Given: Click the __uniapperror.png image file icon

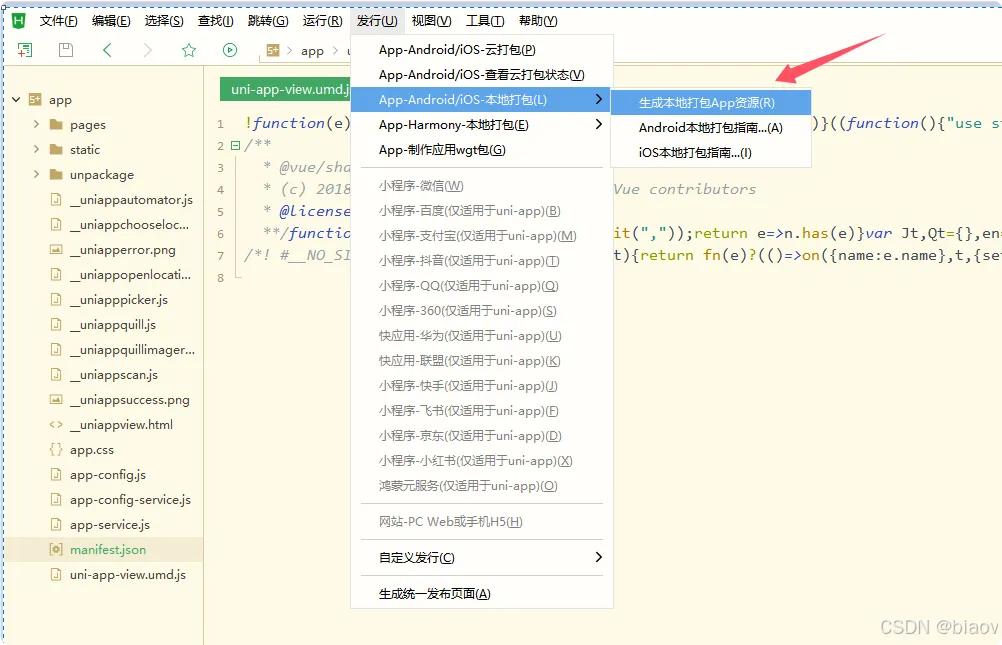Looking at the screenshot, I should tap(56, 250).
